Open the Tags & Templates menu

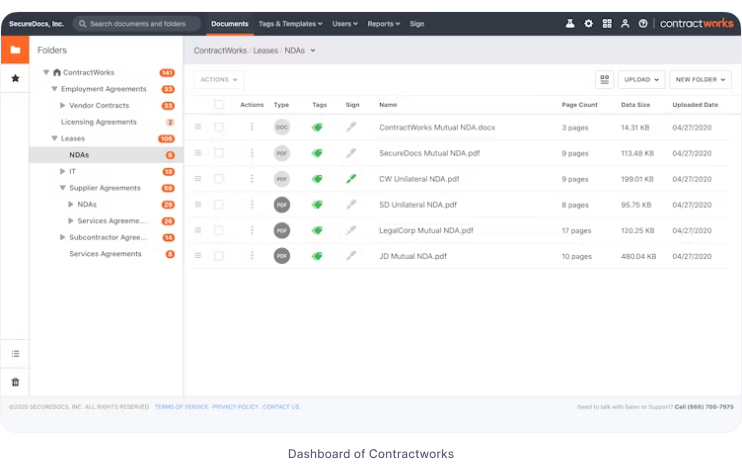coord(290,23)
